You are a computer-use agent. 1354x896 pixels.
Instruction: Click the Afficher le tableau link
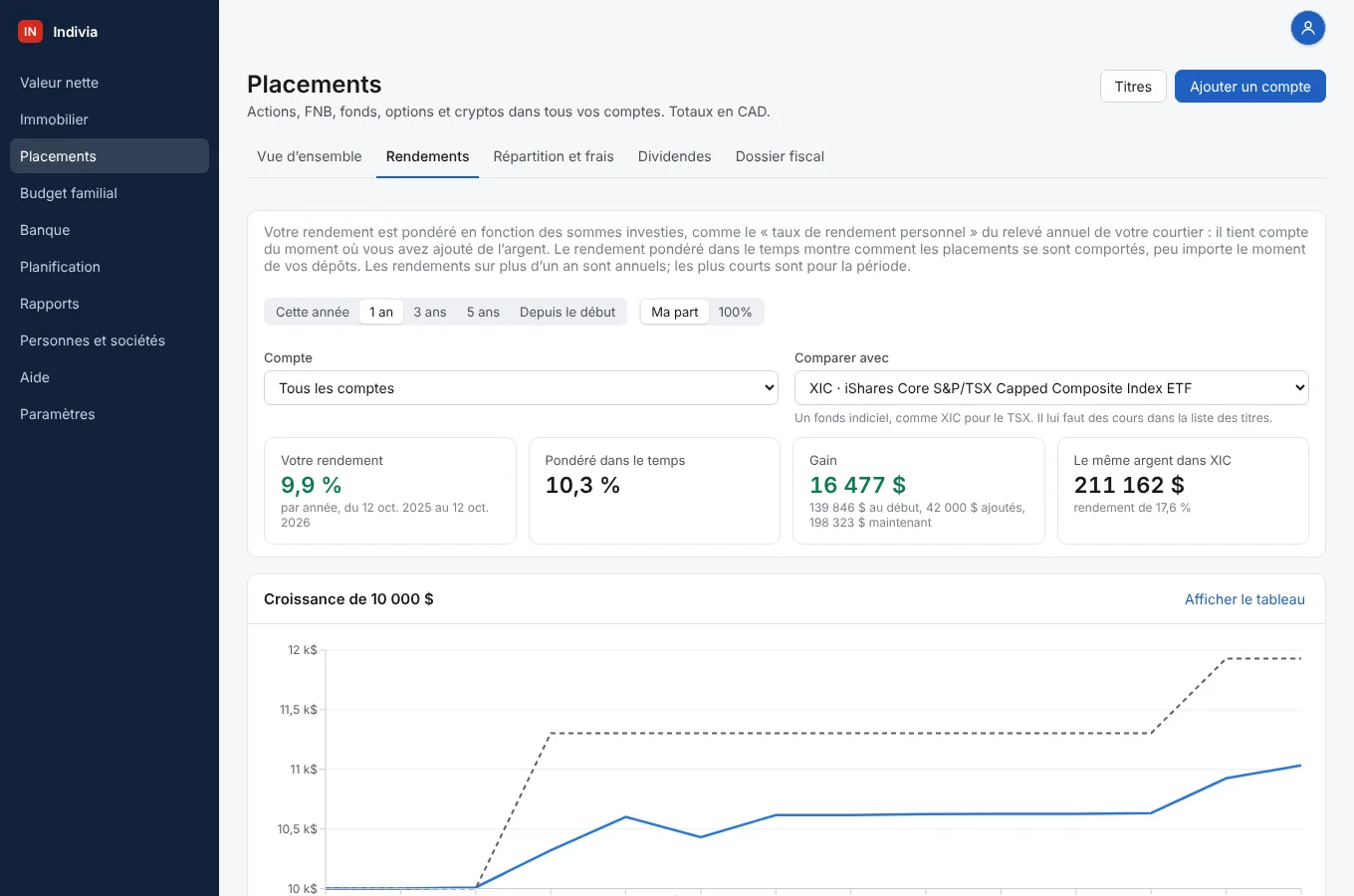[1244, 599]
